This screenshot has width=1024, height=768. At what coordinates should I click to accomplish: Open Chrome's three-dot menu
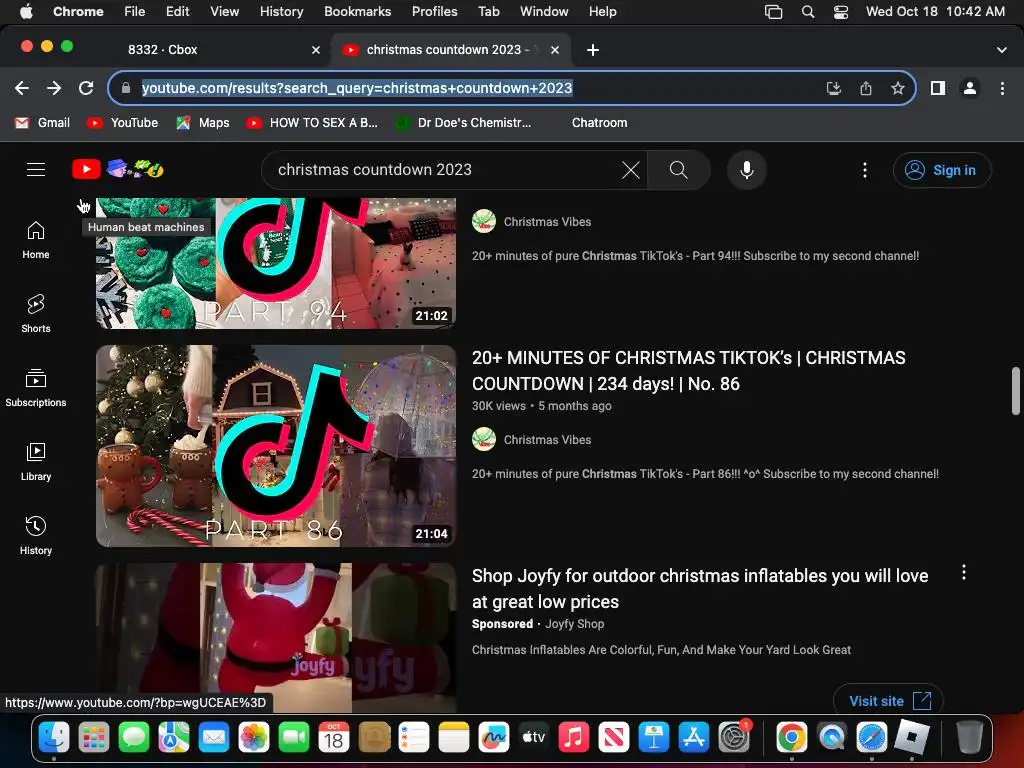click(1002, 88)
